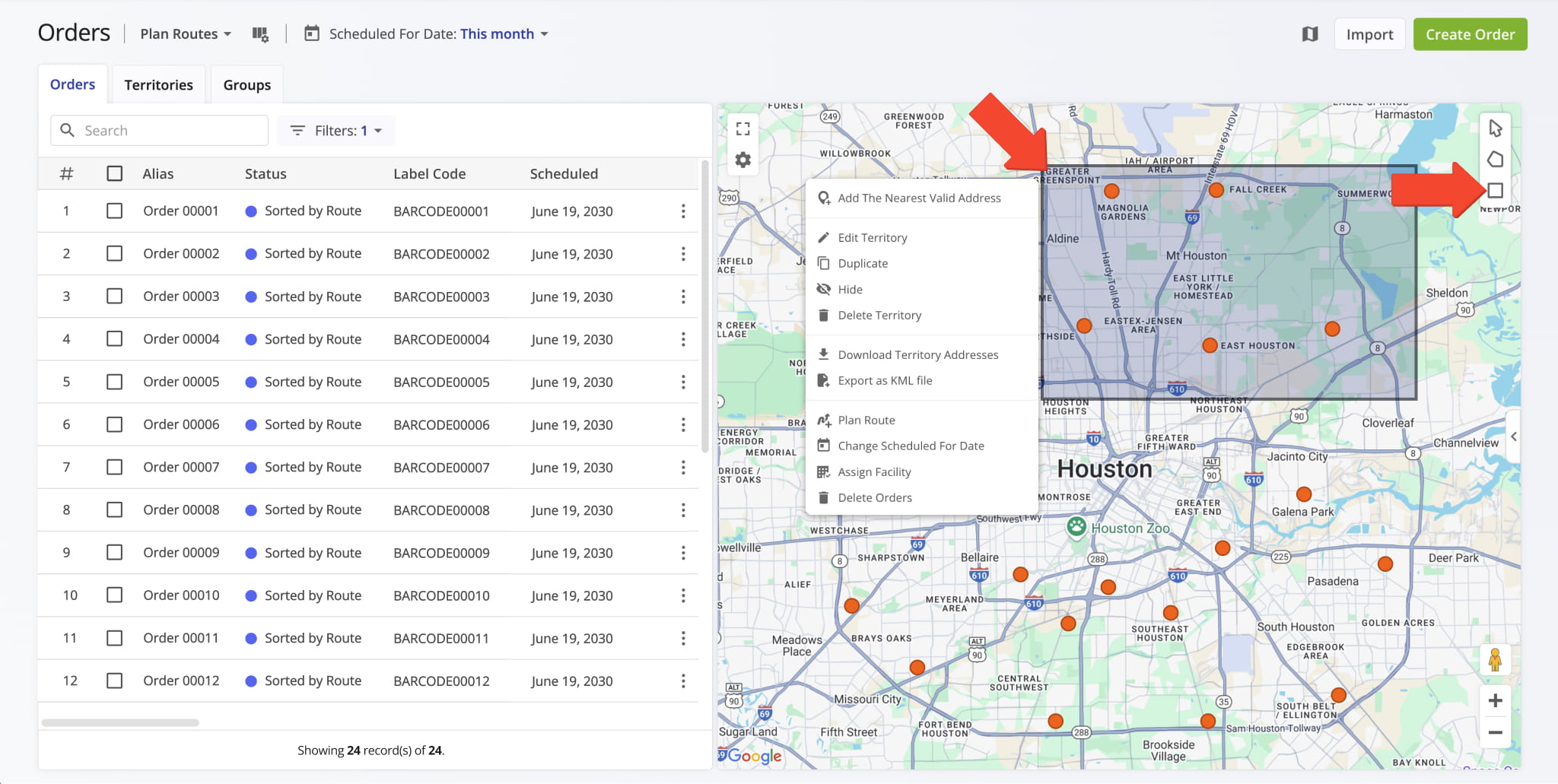This screenshot has width=1558, height=784.
Task: Switch to the Groups tab
Action: [x=247, y=84]
